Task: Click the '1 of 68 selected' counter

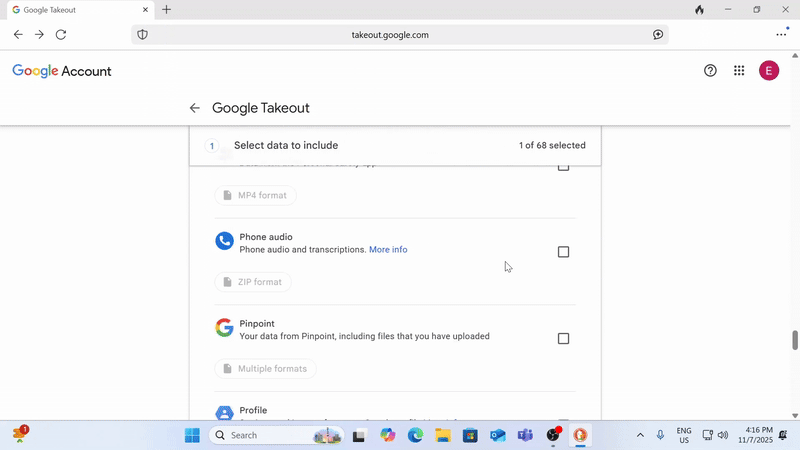Action: [x=552, y=145]
